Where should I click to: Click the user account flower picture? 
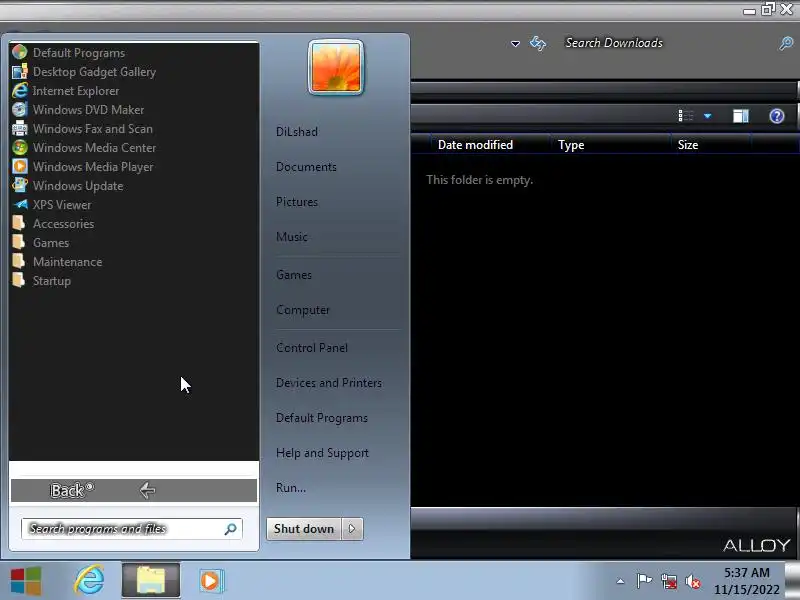pos(336,67)
